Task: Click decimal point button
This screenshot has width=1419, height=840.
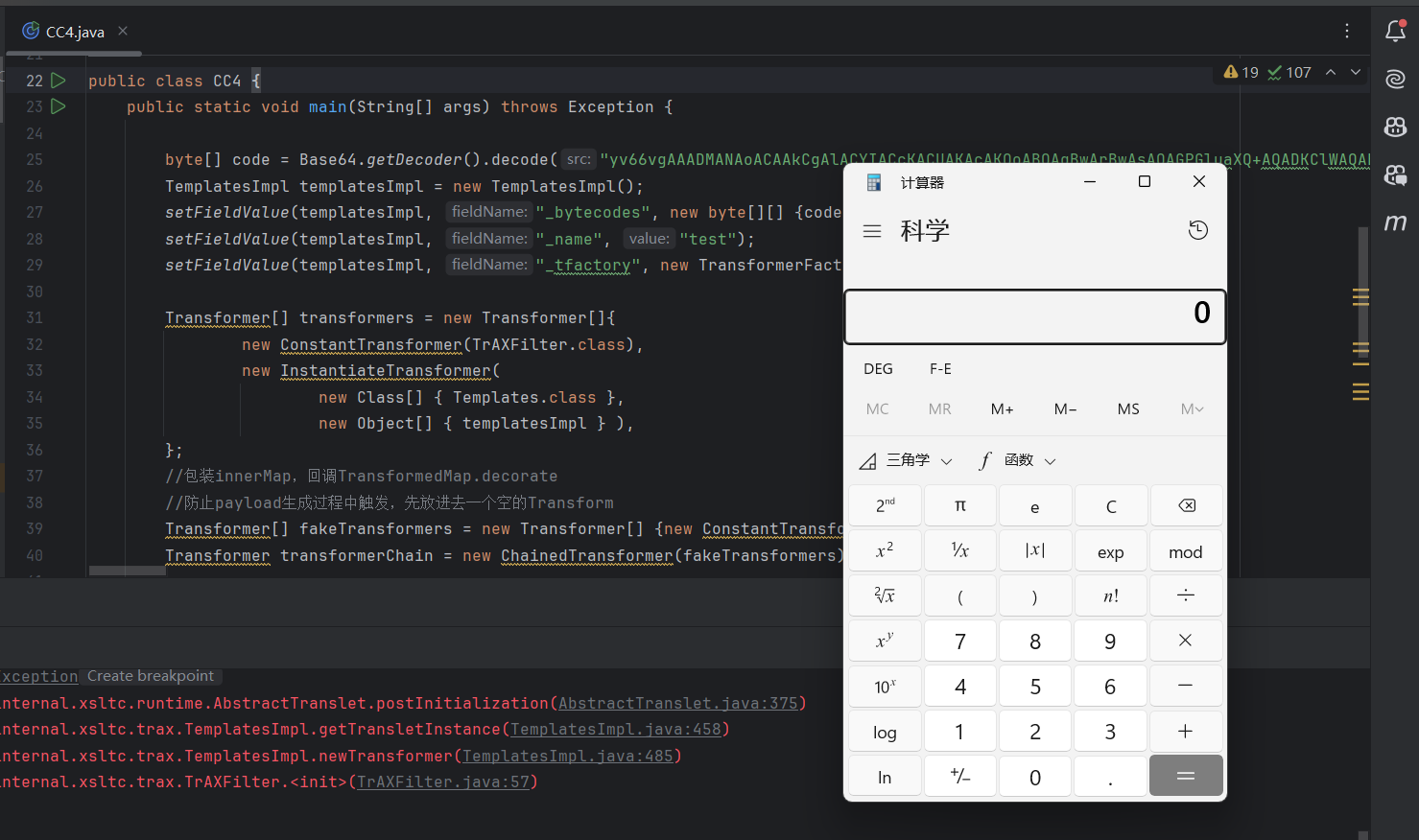Action: click(1111, 777)
